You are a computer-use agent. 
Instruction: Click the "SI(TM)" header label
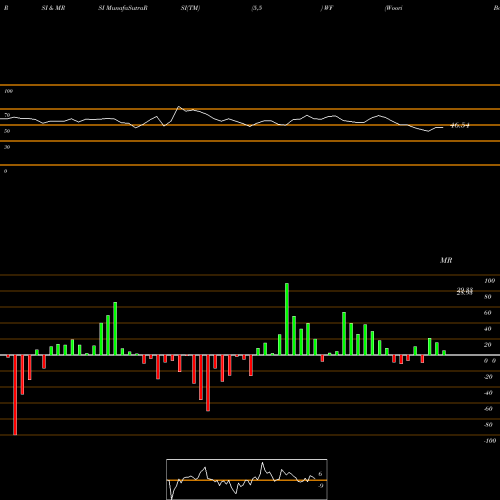tap(190, 8)
